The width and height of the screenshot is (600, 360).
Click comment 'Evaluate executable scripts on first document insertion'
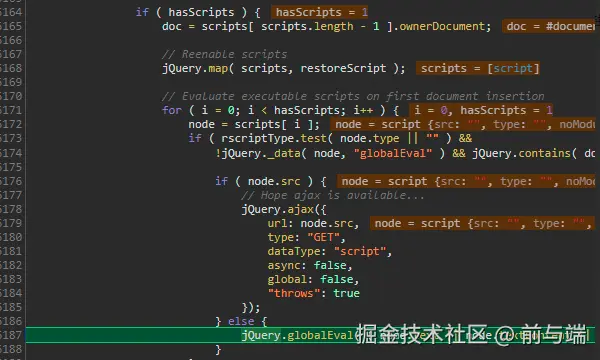(363, 96)
